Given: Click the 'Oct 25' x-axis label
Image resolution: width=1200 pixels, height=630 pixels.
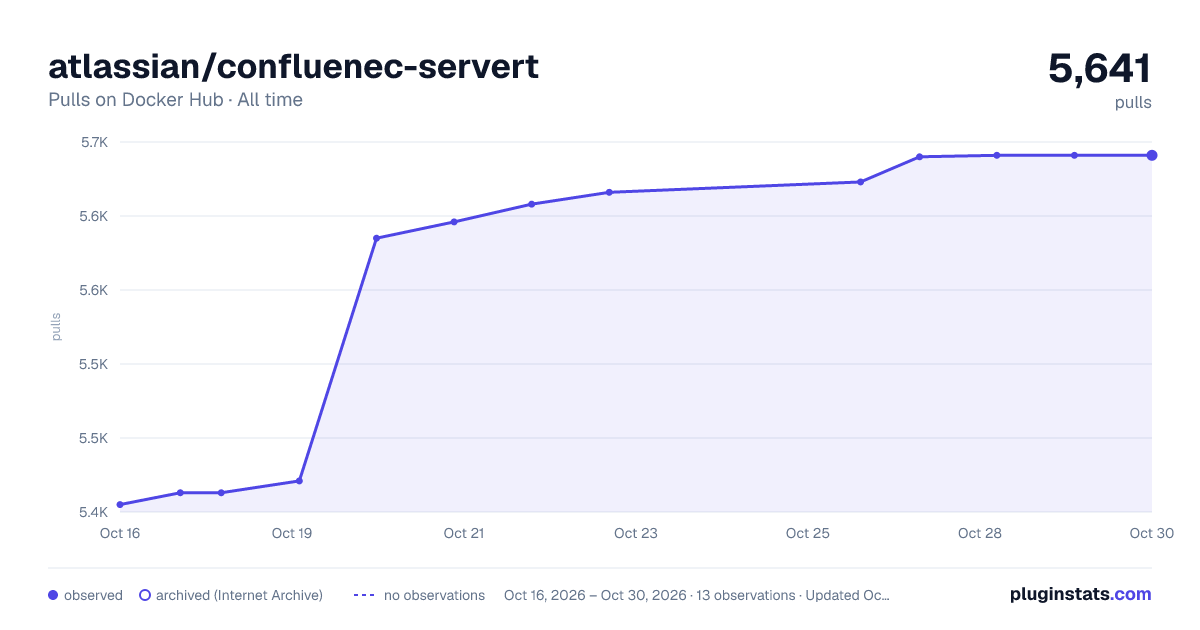Looking at the screenshot, I should 808,533.
